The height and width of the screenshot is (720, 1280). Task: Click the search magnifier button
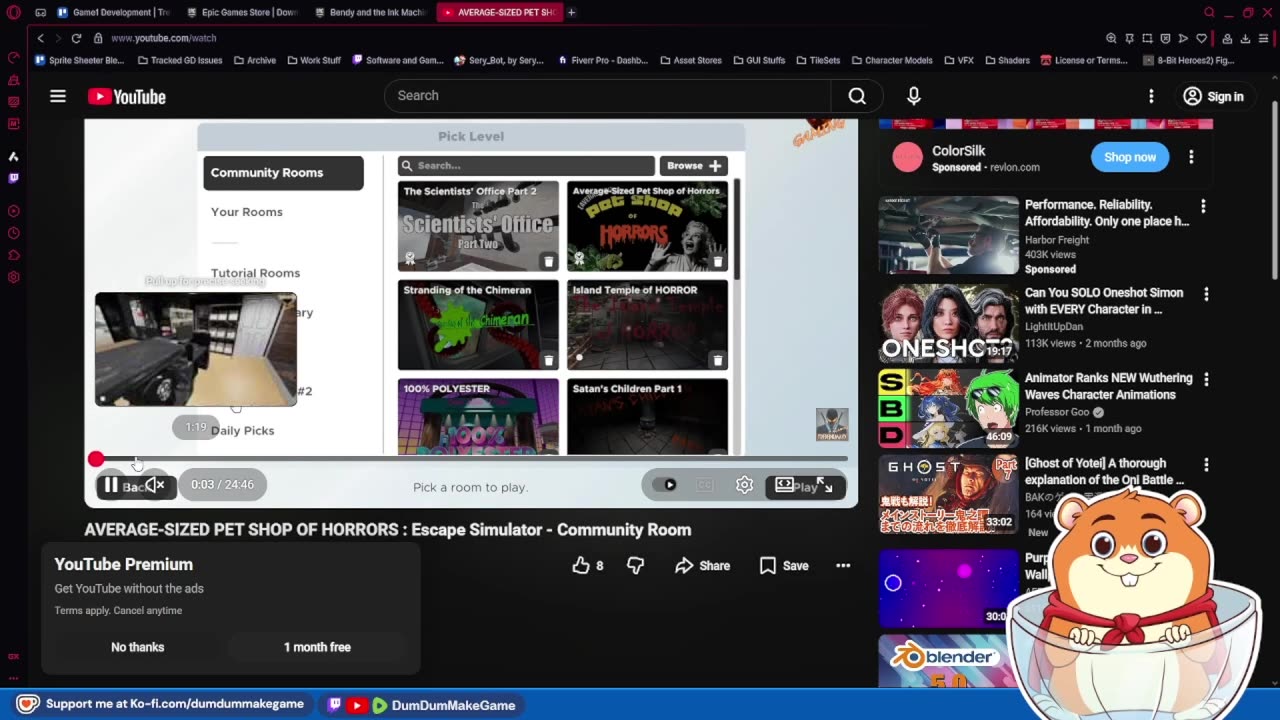click(x=857, y=96)
